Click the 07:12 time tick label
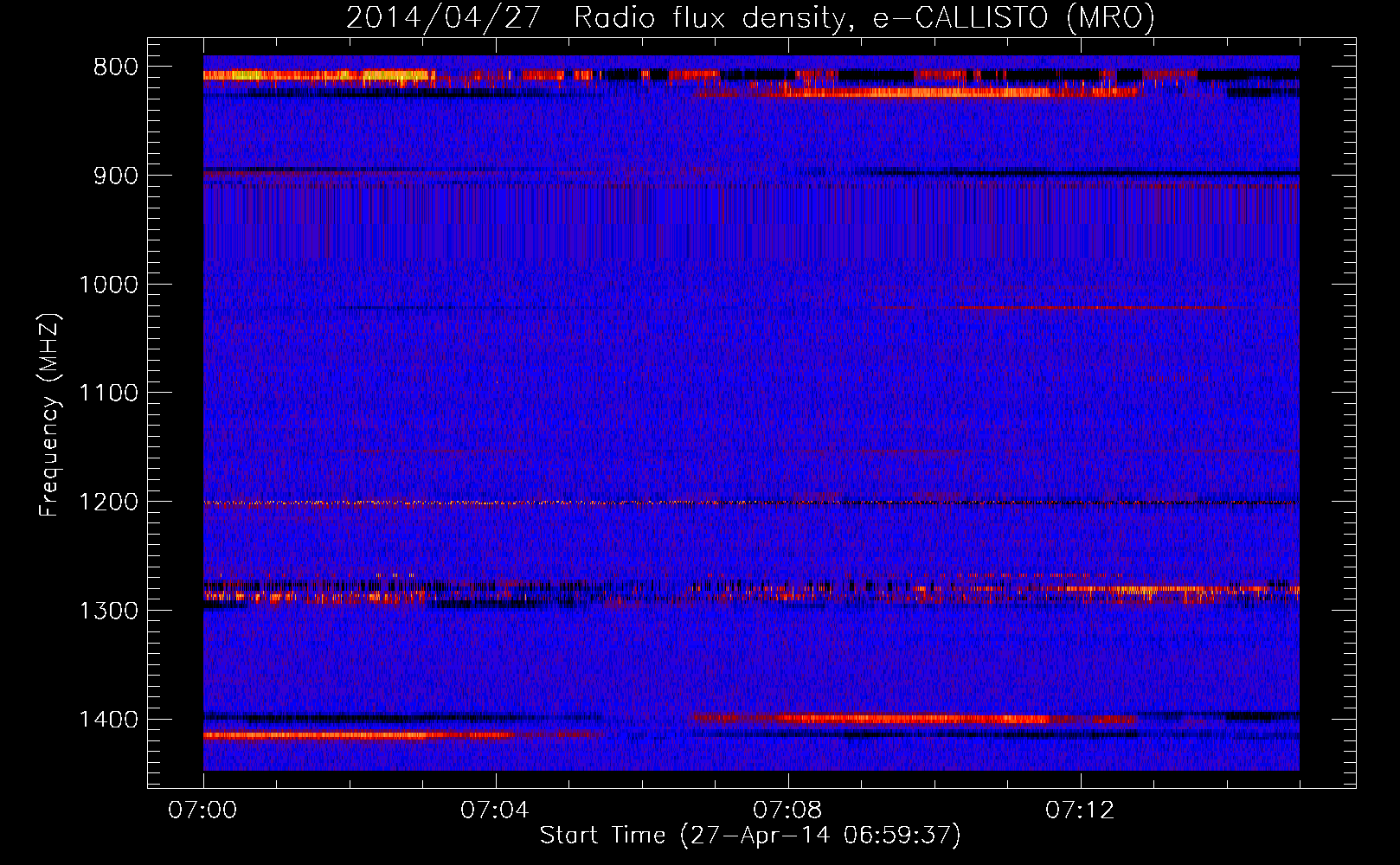 1080,811
